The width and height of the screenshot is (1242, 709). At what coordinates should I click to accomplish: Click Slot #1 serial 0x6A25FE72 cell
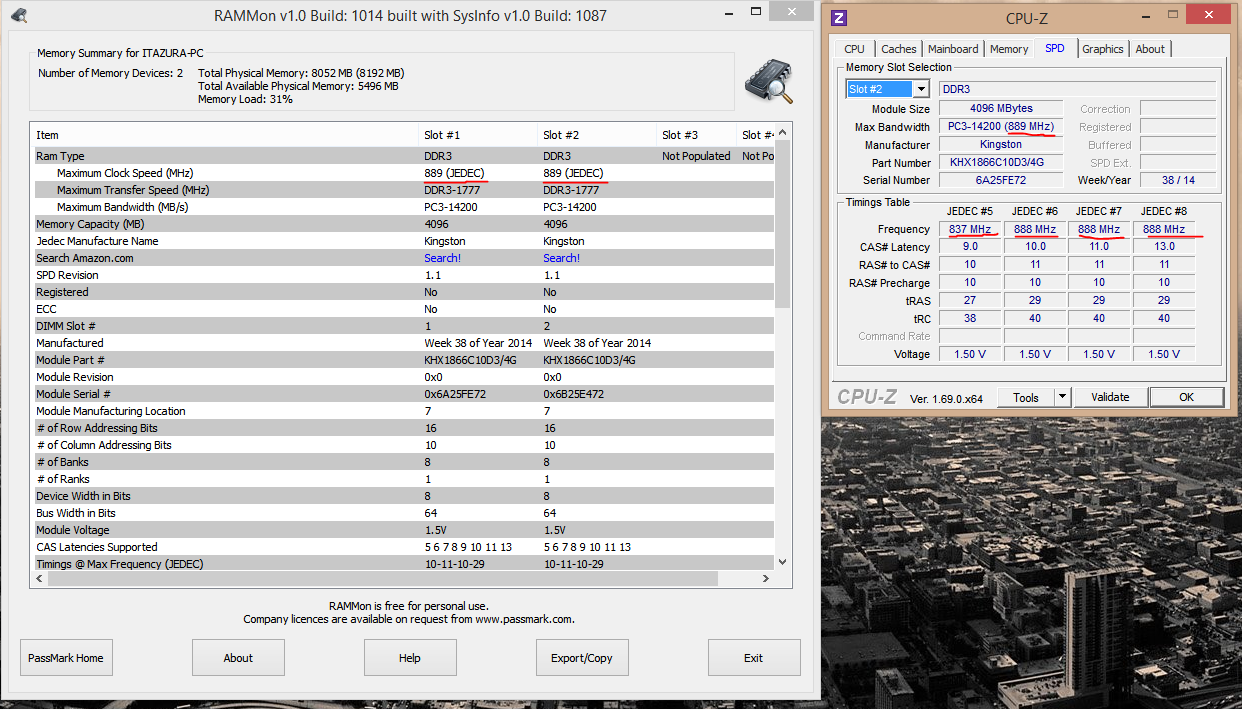click(455, 394)
